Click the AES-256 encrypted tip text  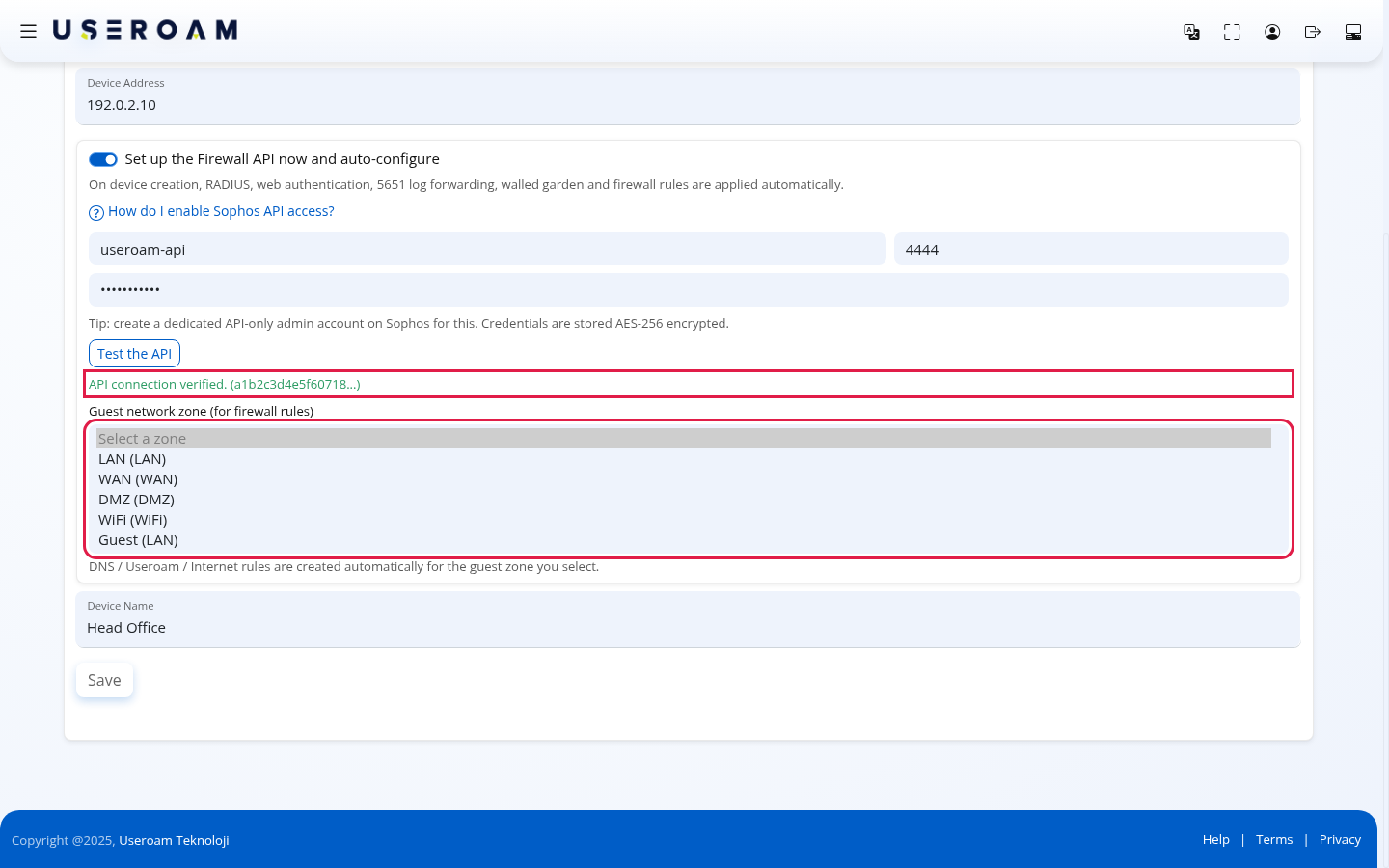click(409, 324)
